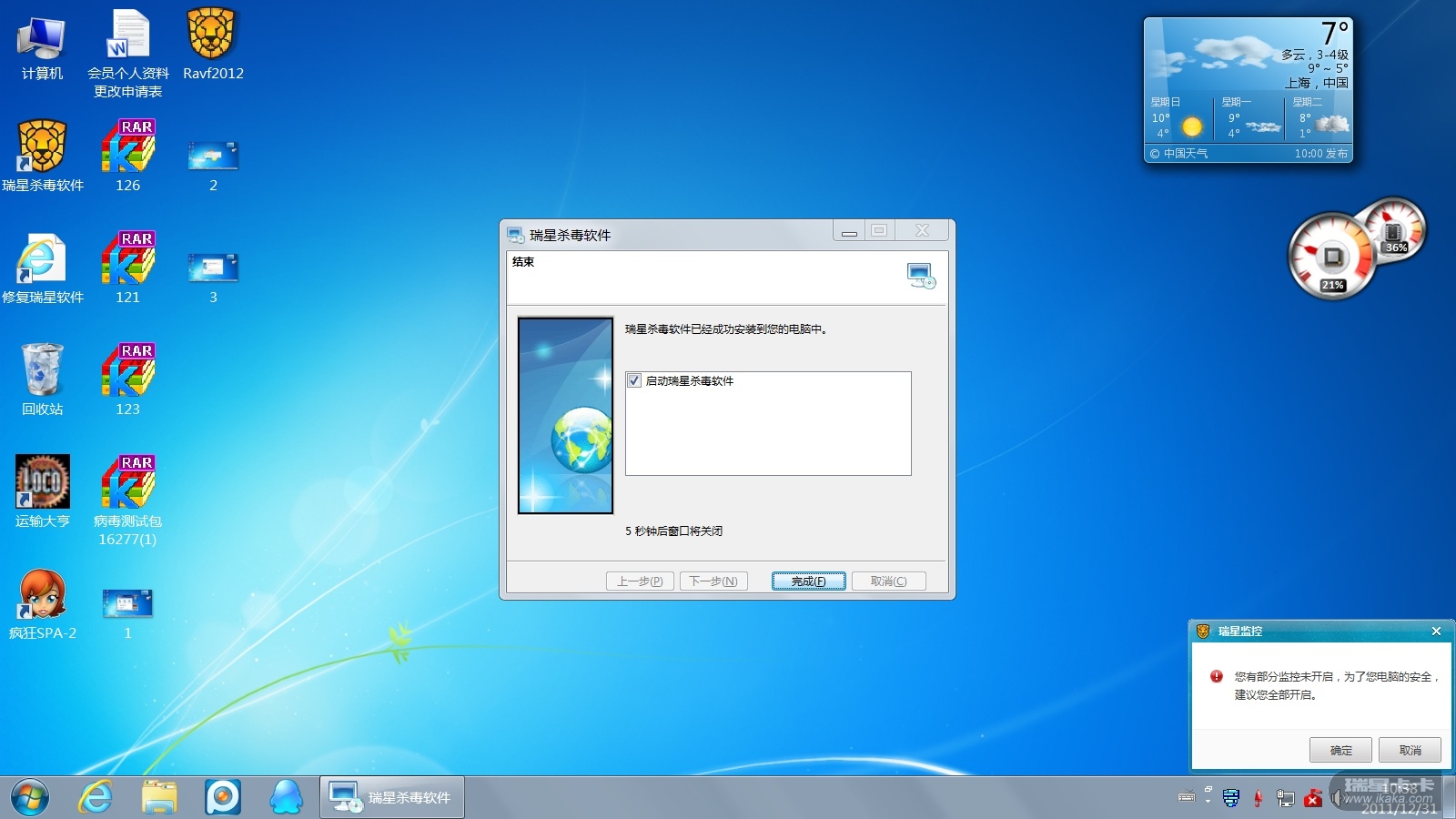Uncheck the 启动瑞星杀毒软件 checkbox

pyautogui.click(x=634, y=380)
